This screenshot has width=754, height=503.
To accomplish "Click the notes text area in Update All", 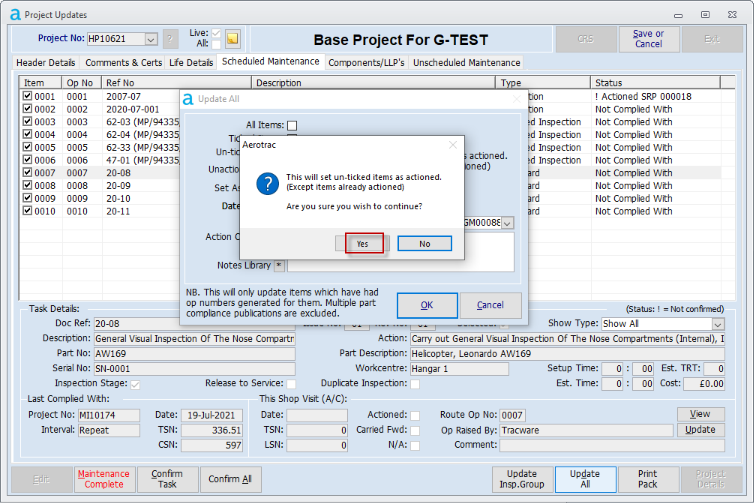I will point(401,252).
